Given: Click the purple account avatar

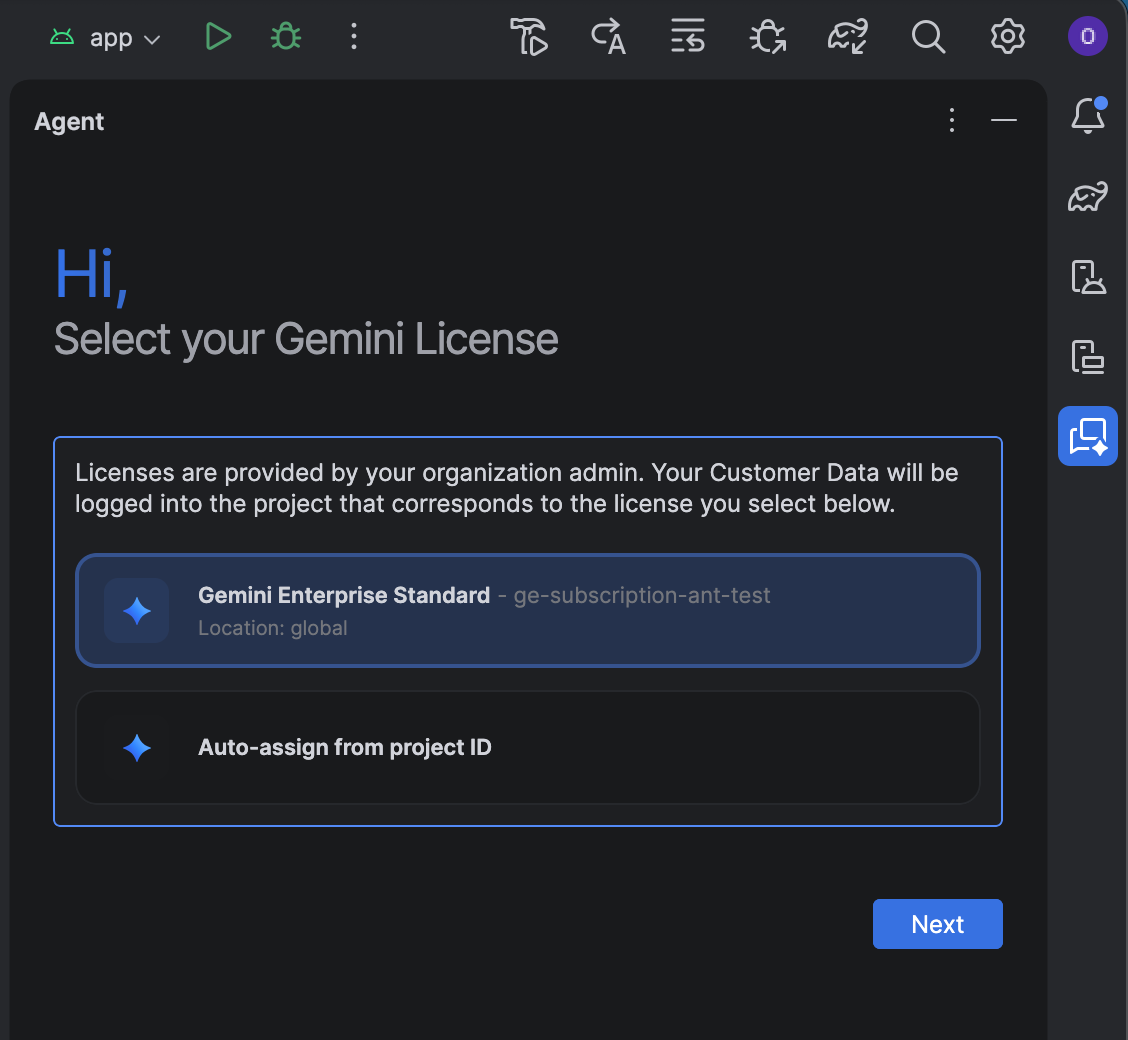Looking at the screenshot, I should click(1087, 36).
